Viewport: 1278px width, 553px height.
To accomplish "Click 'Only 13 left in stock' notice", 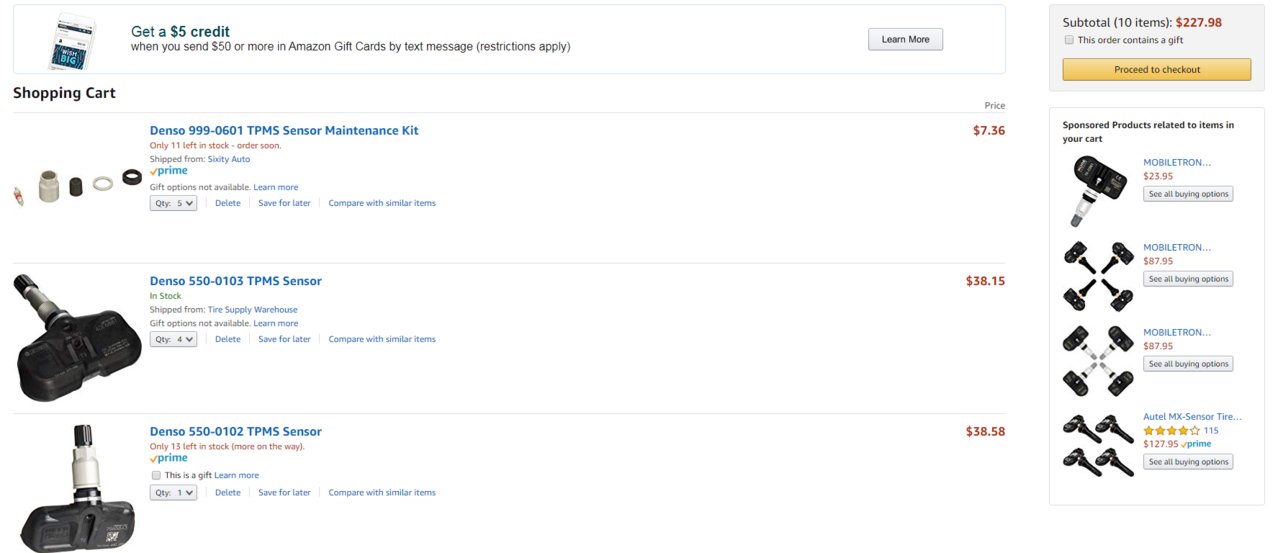I will [227, 447].
